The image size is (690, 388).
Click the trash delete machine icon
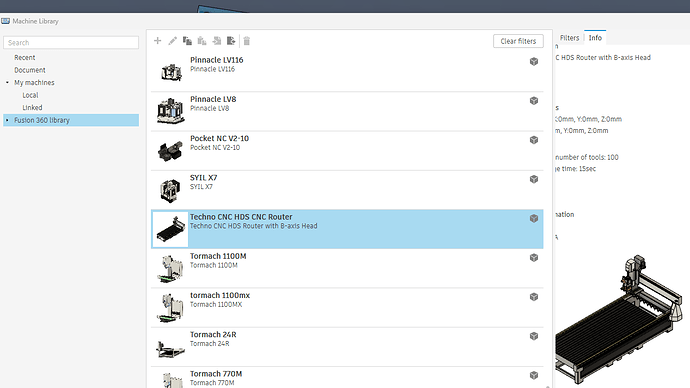click(x=247, y=41)
